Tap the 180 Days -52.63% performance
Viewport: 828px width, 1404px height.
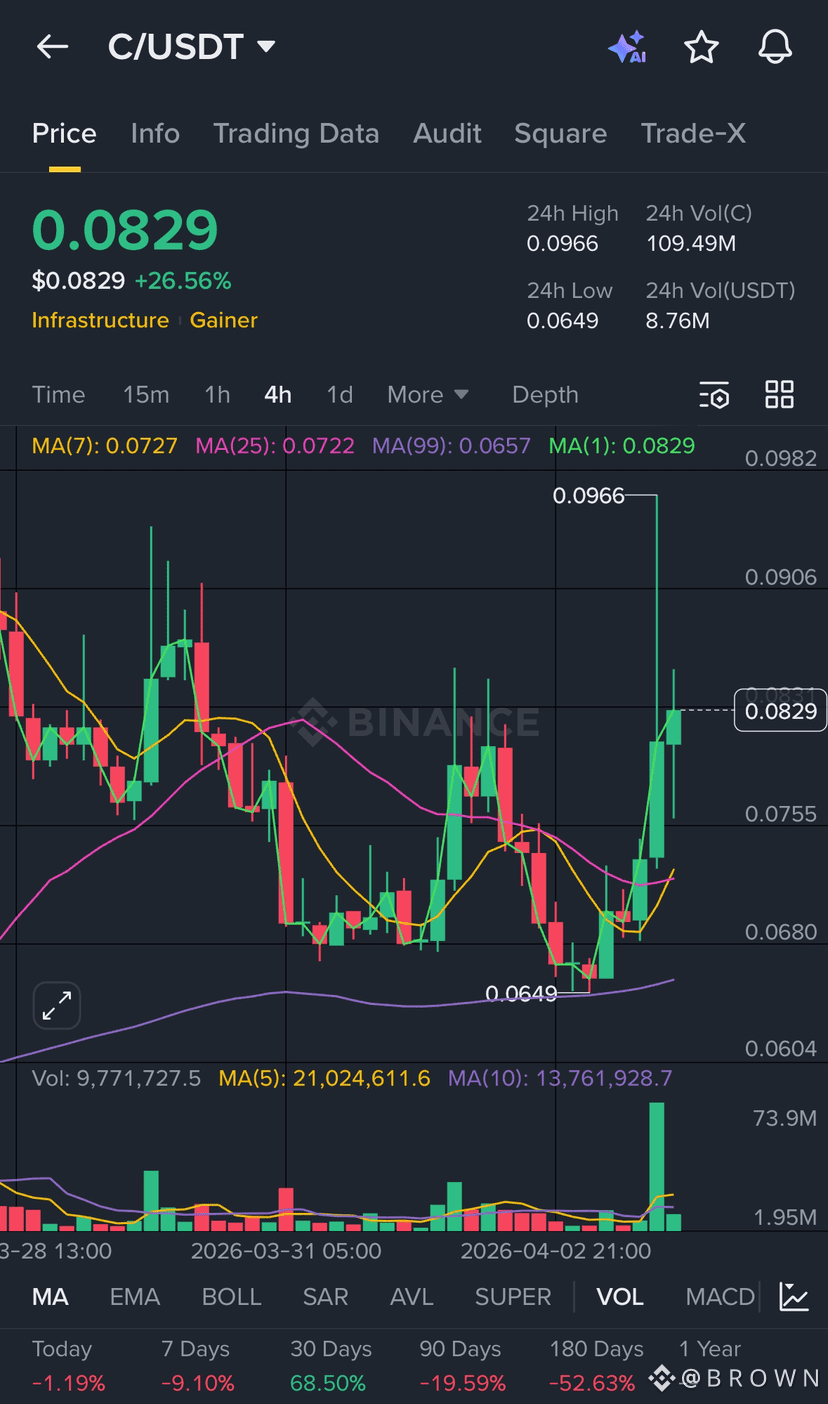(596, 1366)
